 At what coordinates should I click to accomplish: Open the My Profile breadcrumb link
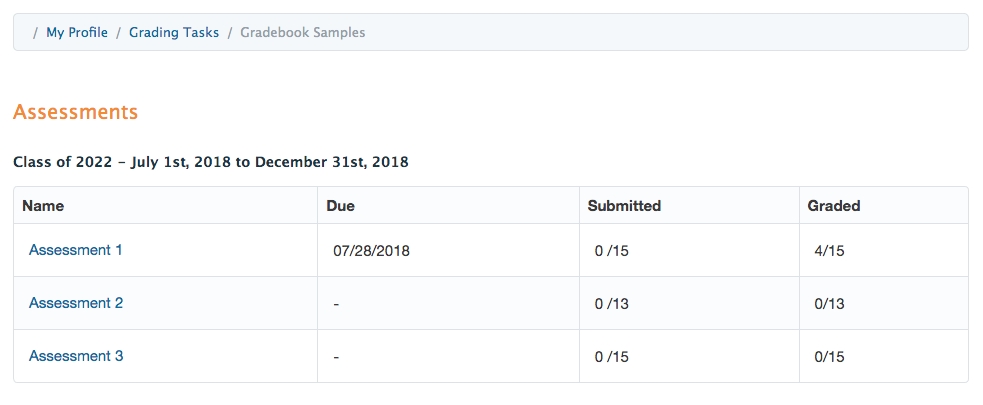click(77, 32)
